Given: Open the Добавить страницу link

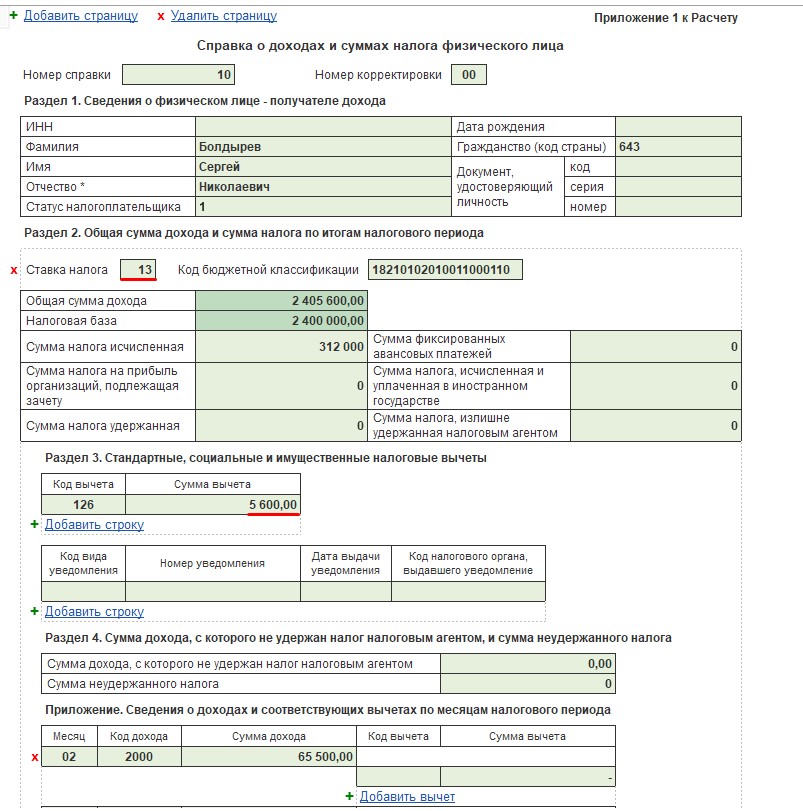Looking at the screenshot, I should coord(81,16).
